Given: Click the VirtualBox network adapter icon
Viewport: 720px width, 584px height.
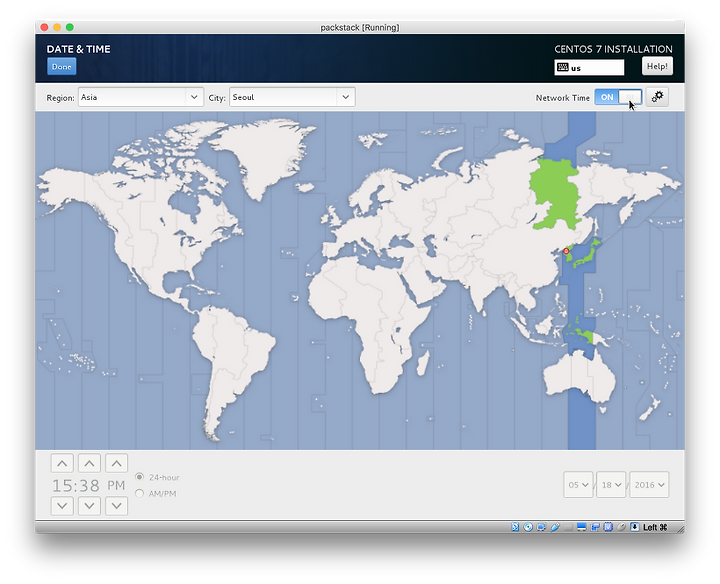Looking at the screenshot, I should [541, 527].
